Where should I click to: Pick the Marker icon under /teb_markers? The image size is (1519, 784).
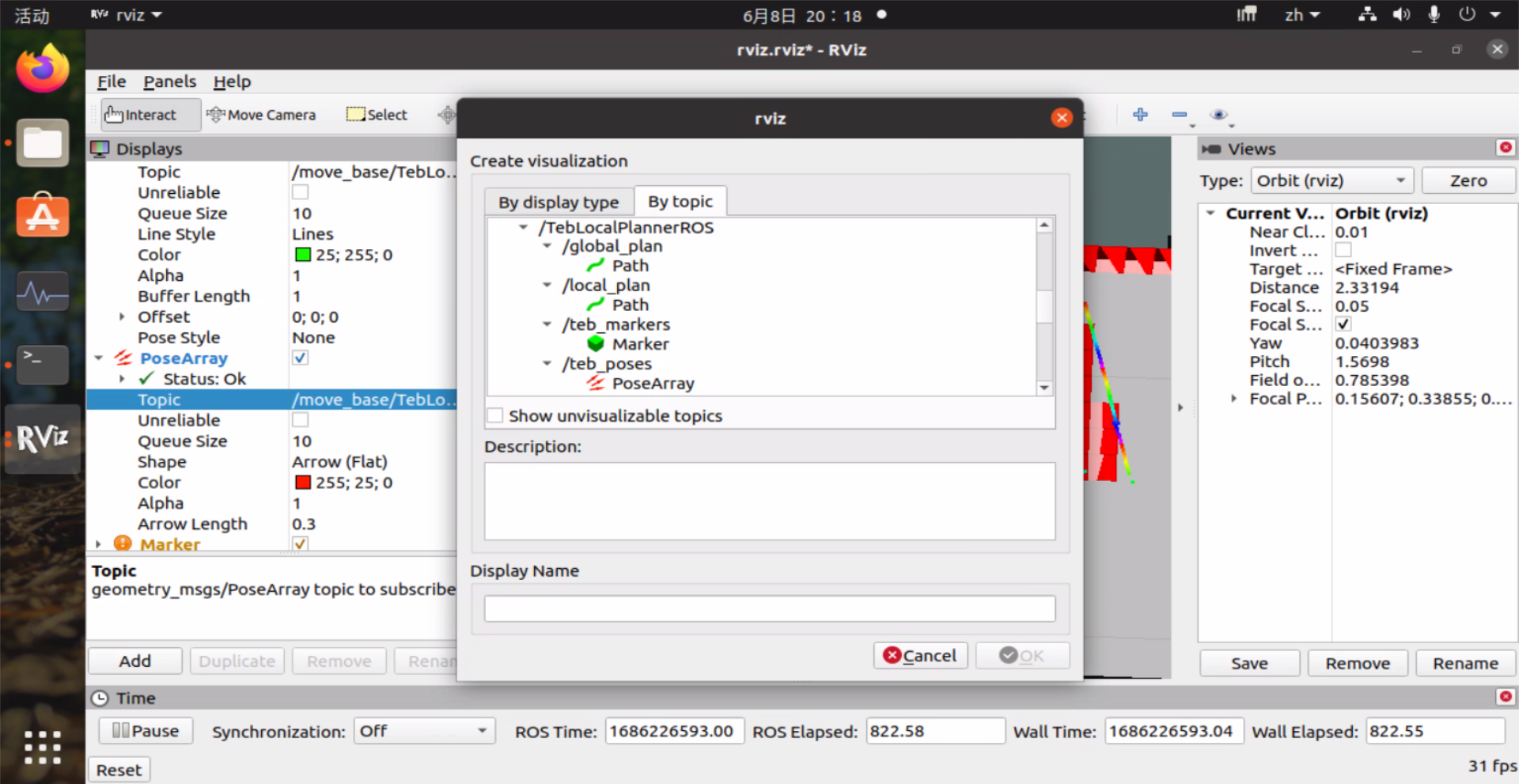coord(596,344)
